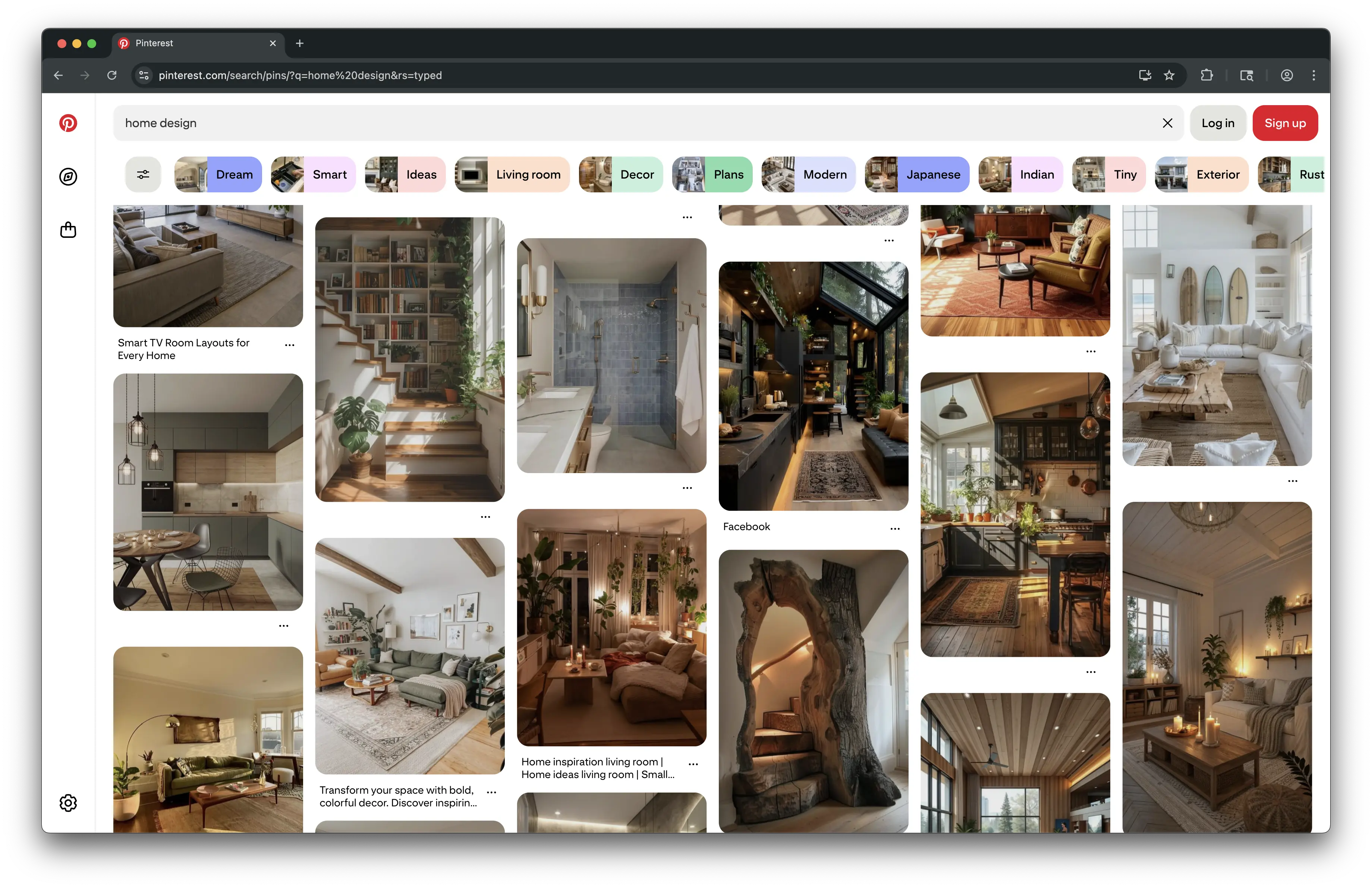Reload the page in the browser
The height and width of the screenshot is (888, 1372).
point(112,75)
